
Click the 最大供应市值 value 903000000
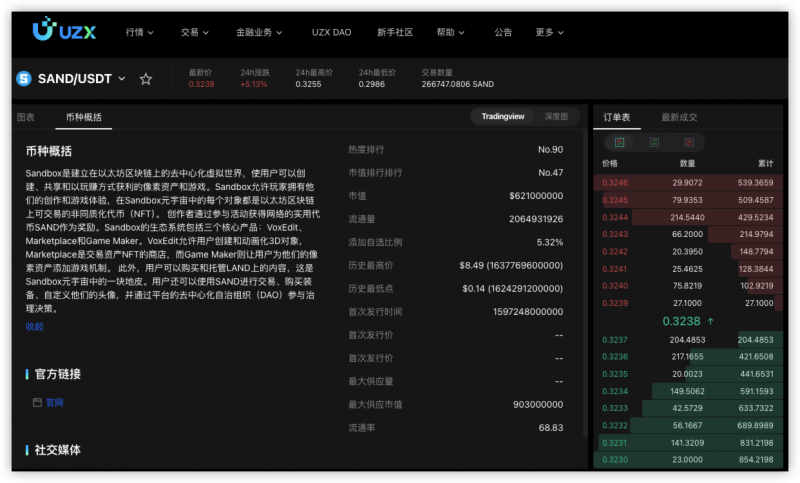coord(538,404)
